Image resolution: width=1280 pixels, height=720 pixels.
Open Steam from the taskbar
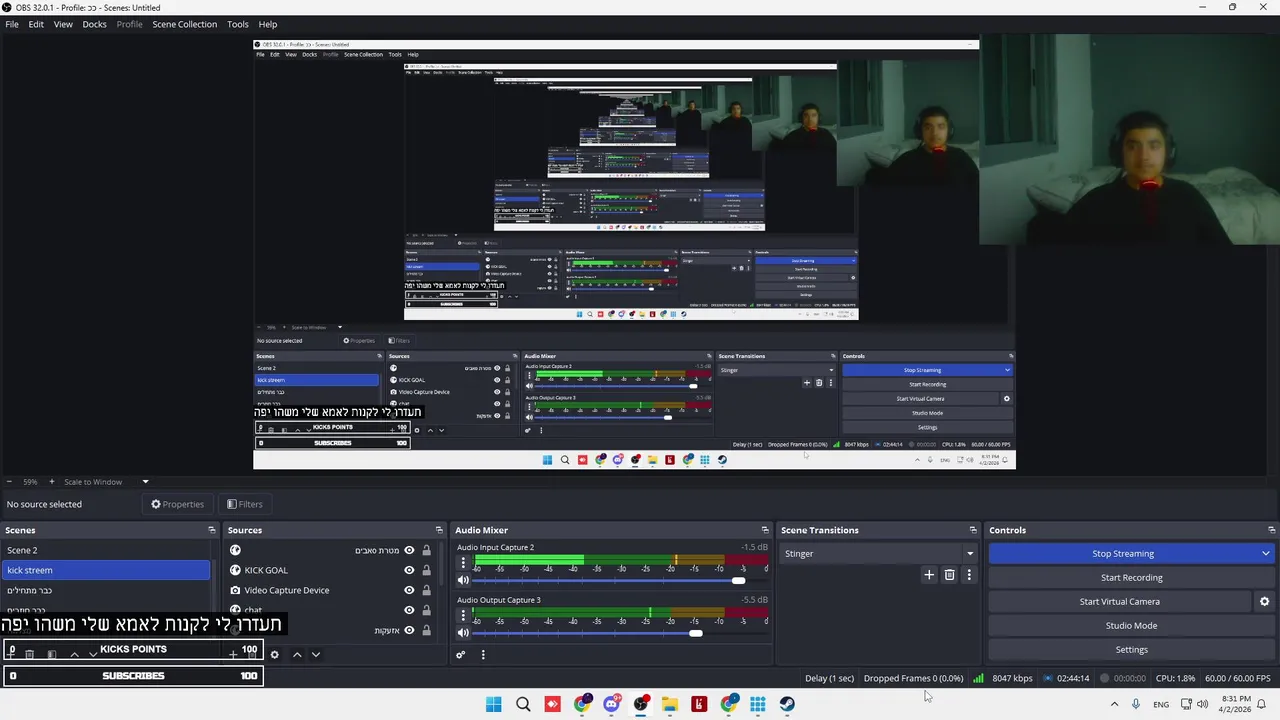787,704
